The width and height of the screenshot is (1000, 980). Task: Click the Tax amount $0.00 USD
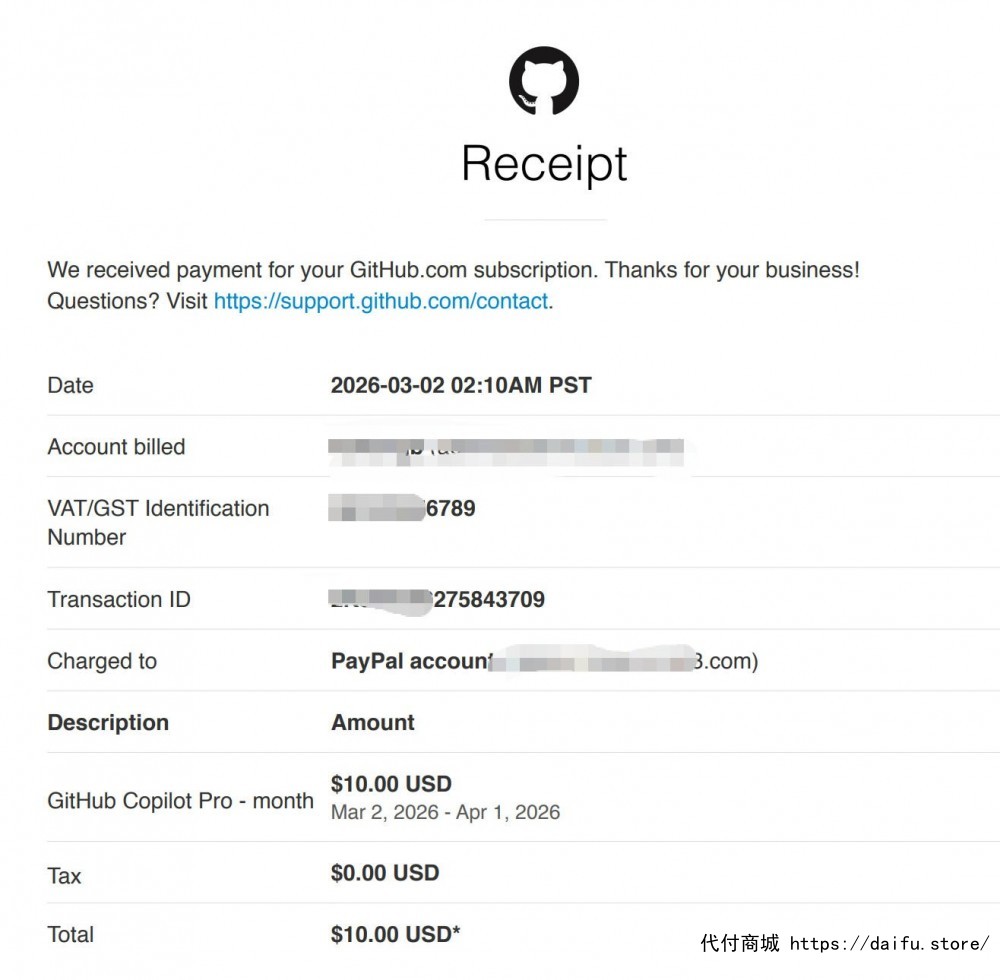point(385,873)
